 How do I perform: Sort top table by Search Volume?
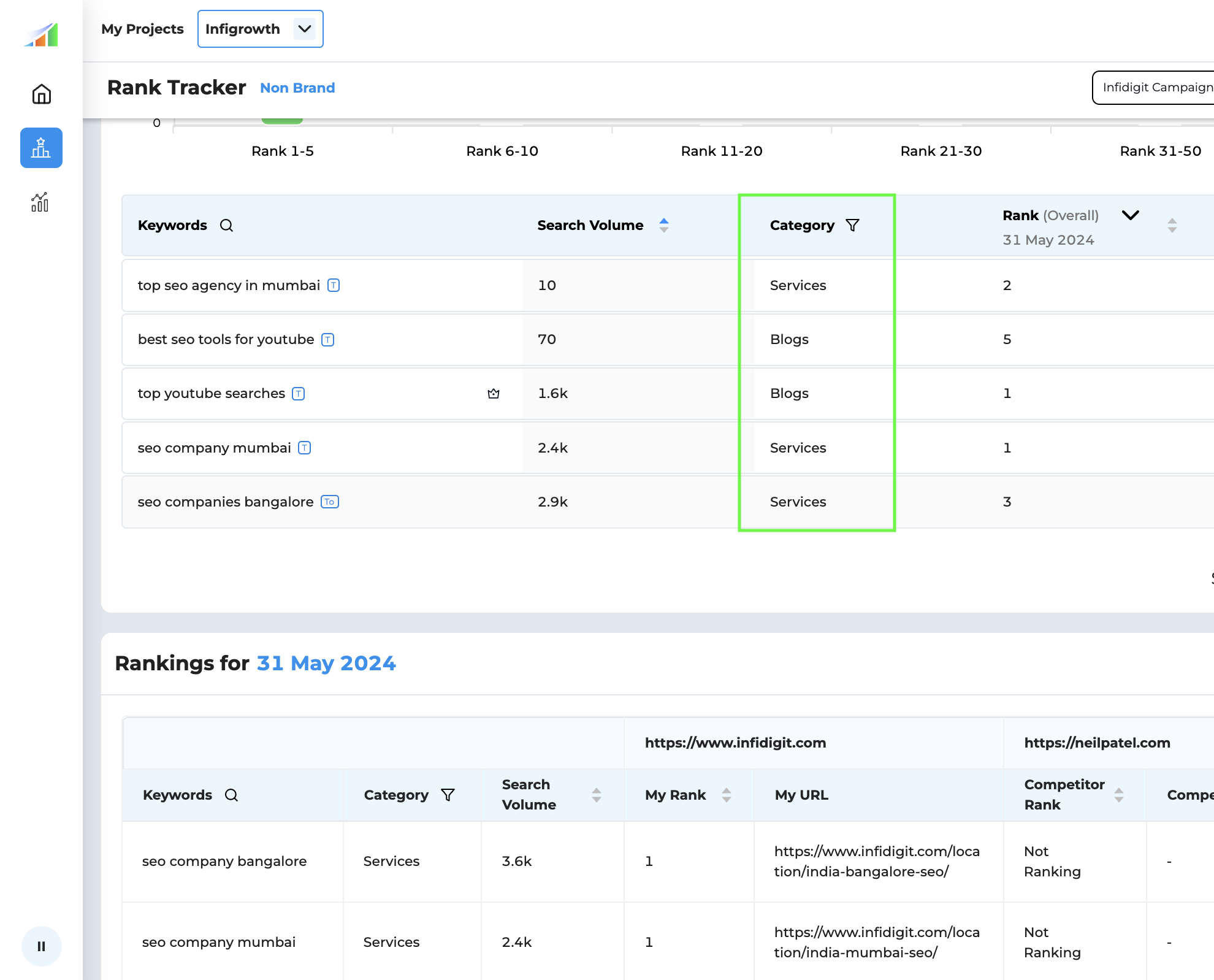coord(664,225)
